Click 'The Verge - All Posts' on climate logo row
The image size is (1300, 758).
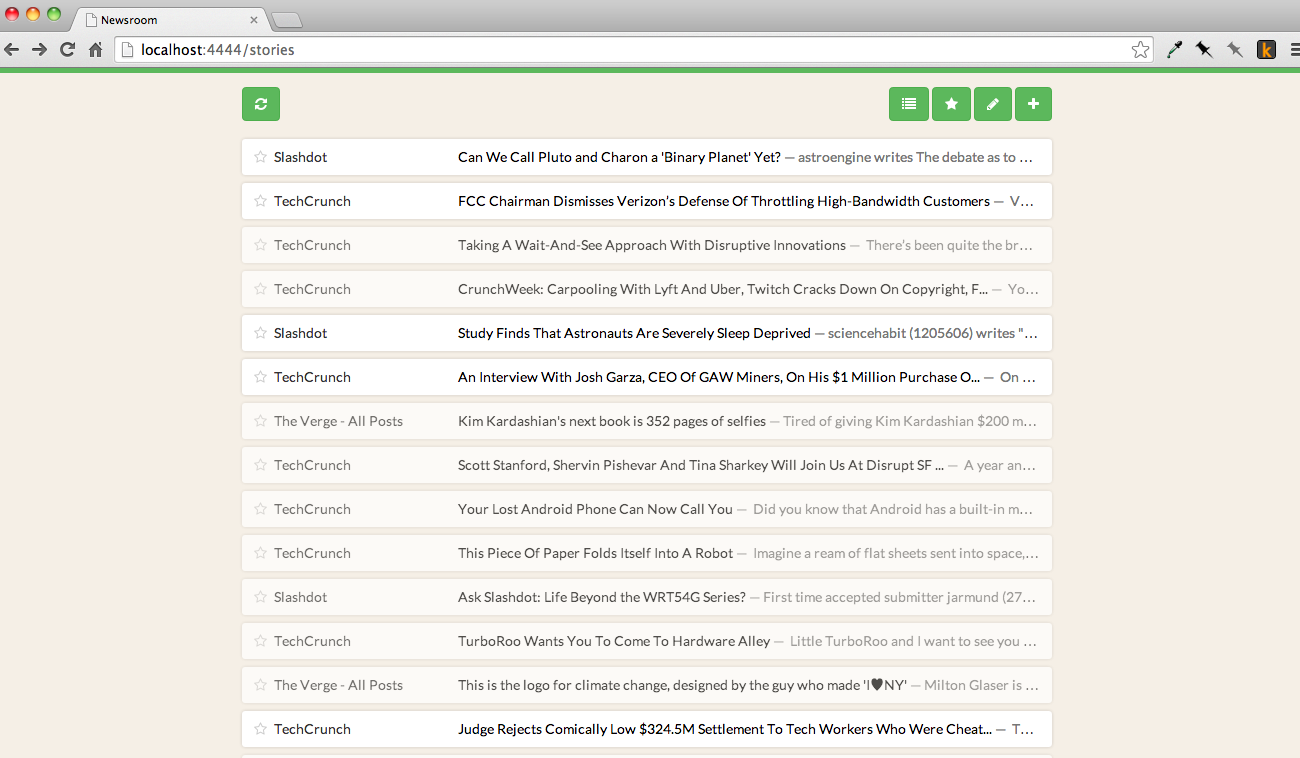coord(338,685)
